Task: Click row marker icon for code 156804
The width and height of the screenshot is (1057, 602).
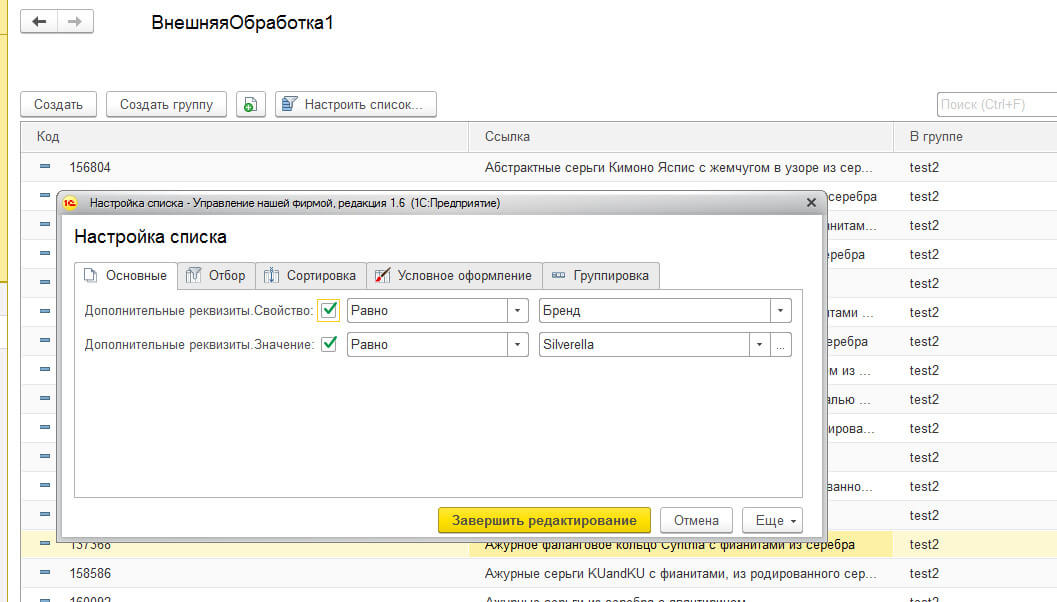Action: (x=44, y=167)
